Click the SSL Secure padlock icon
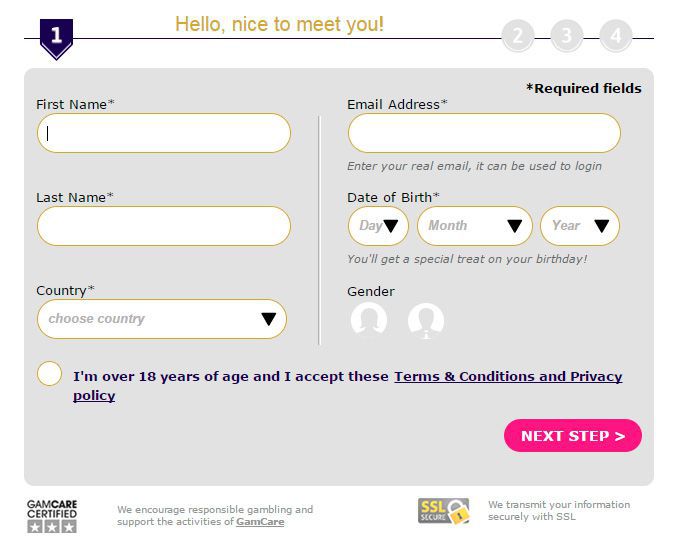Image resolution: width=682 pixels, height=550 pixels. click(x=444, y=511)
